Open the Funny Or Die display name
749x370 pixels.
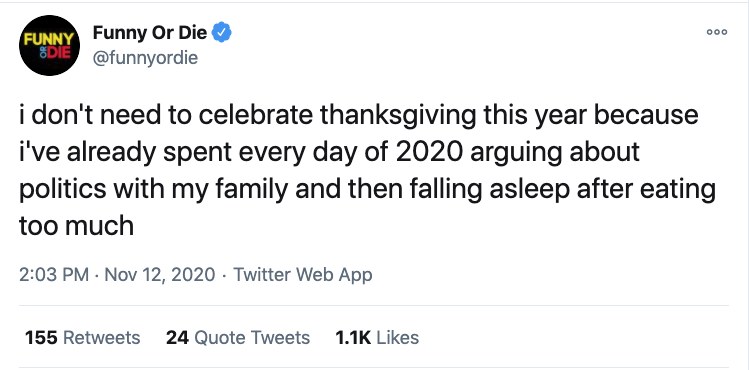150,33
